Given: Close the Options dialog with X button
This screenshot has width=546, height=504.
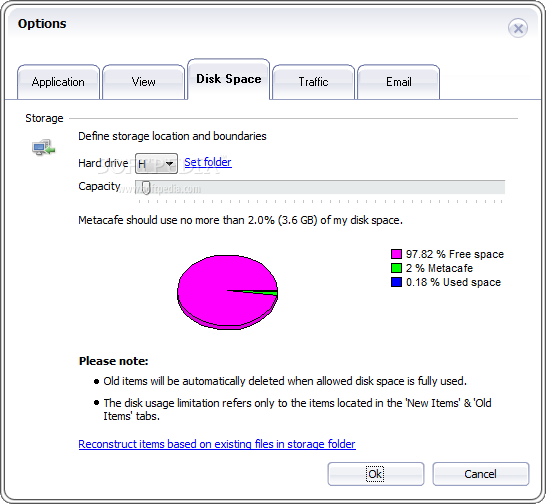Looking at the screenshot, I should pos(518,28).
